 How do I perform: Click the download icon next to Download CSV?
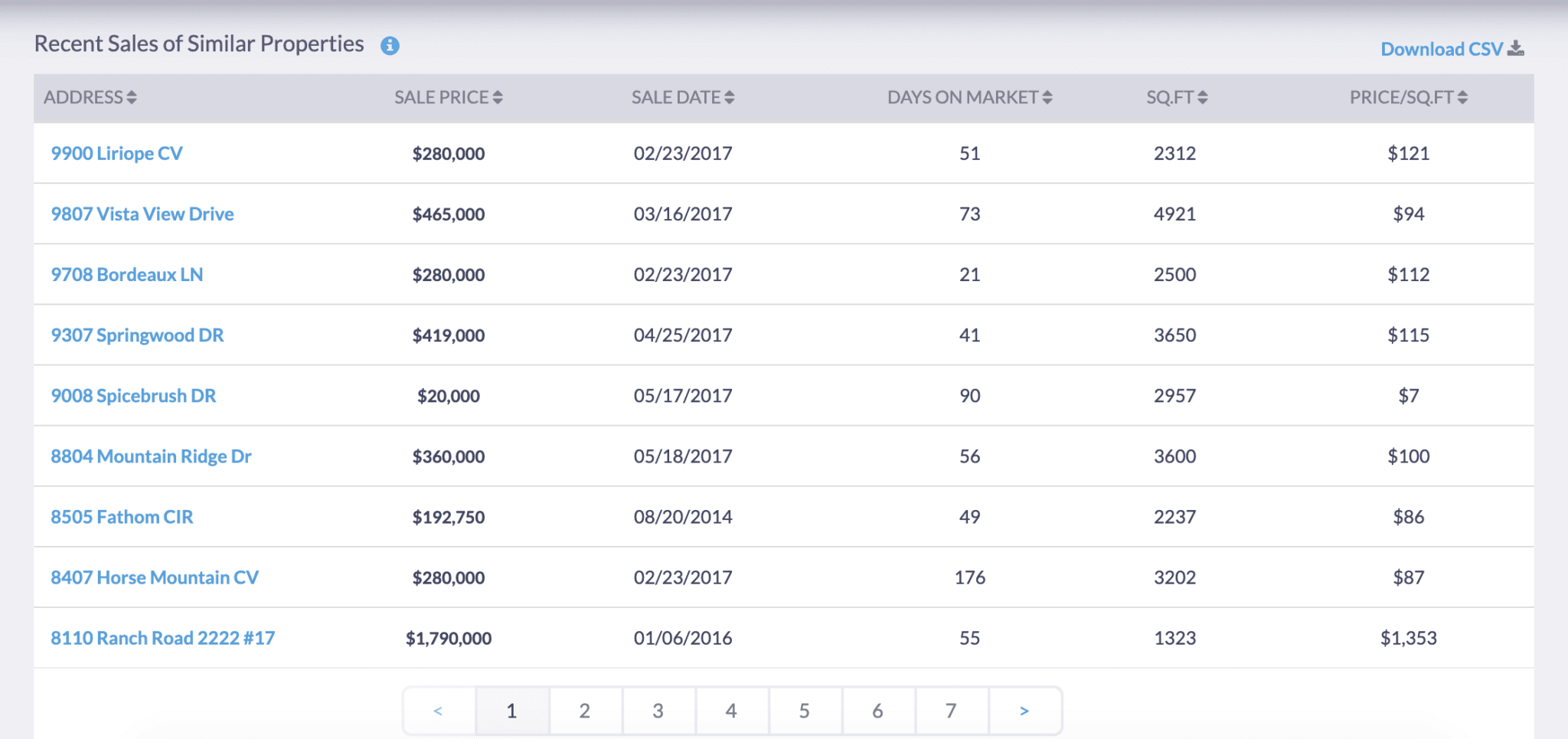[1514, 47]
